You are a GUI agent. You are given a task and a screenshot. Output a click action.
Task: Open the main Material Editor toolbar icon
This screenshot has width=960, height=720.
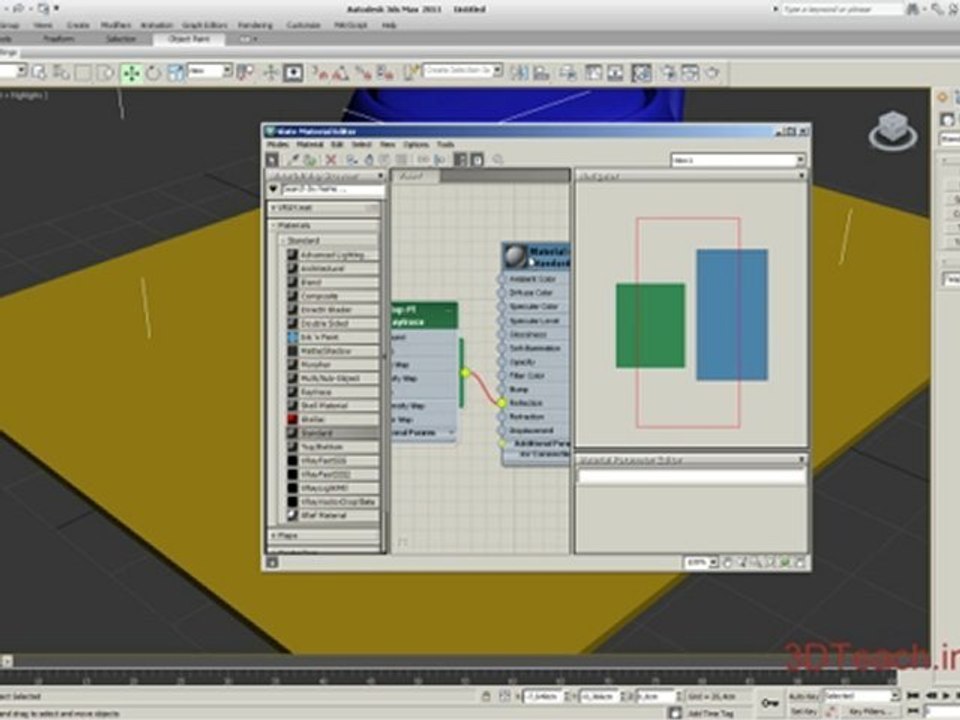tap(641, 73)
